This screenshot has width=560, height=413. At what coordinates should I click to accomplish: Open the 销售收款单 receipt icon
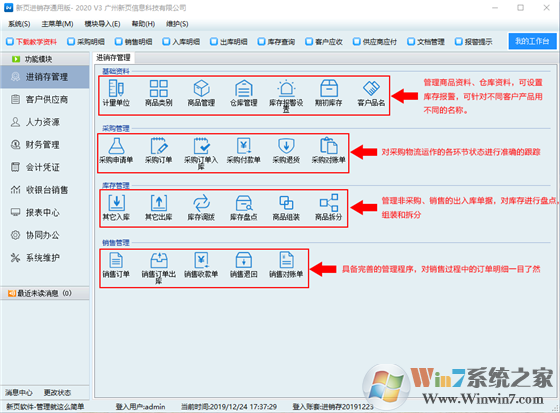[x=201, y=265]
